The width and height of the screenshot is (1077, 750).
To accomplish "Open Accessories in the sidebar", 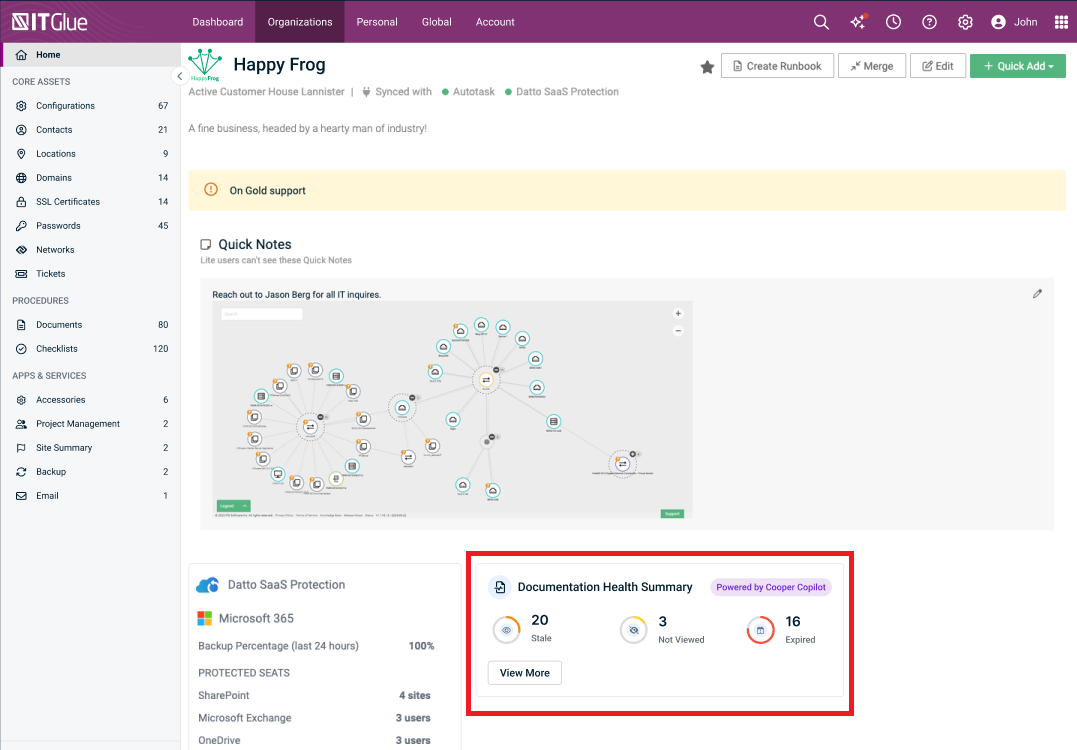I will [x=91, y=400].
